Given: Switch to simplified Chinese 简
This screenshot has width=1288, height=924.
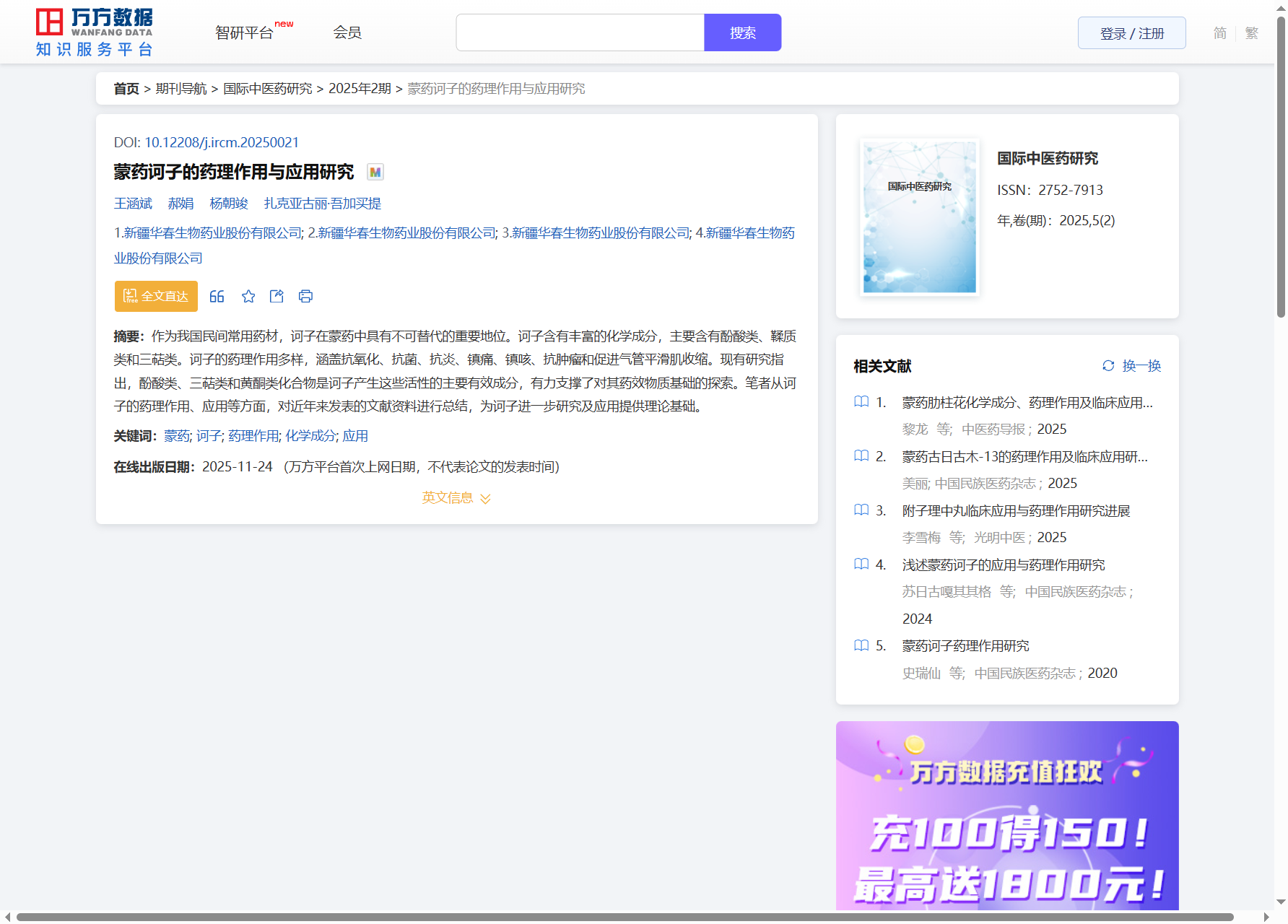Looking at the screenshot, I should (x=1219, y=32).
